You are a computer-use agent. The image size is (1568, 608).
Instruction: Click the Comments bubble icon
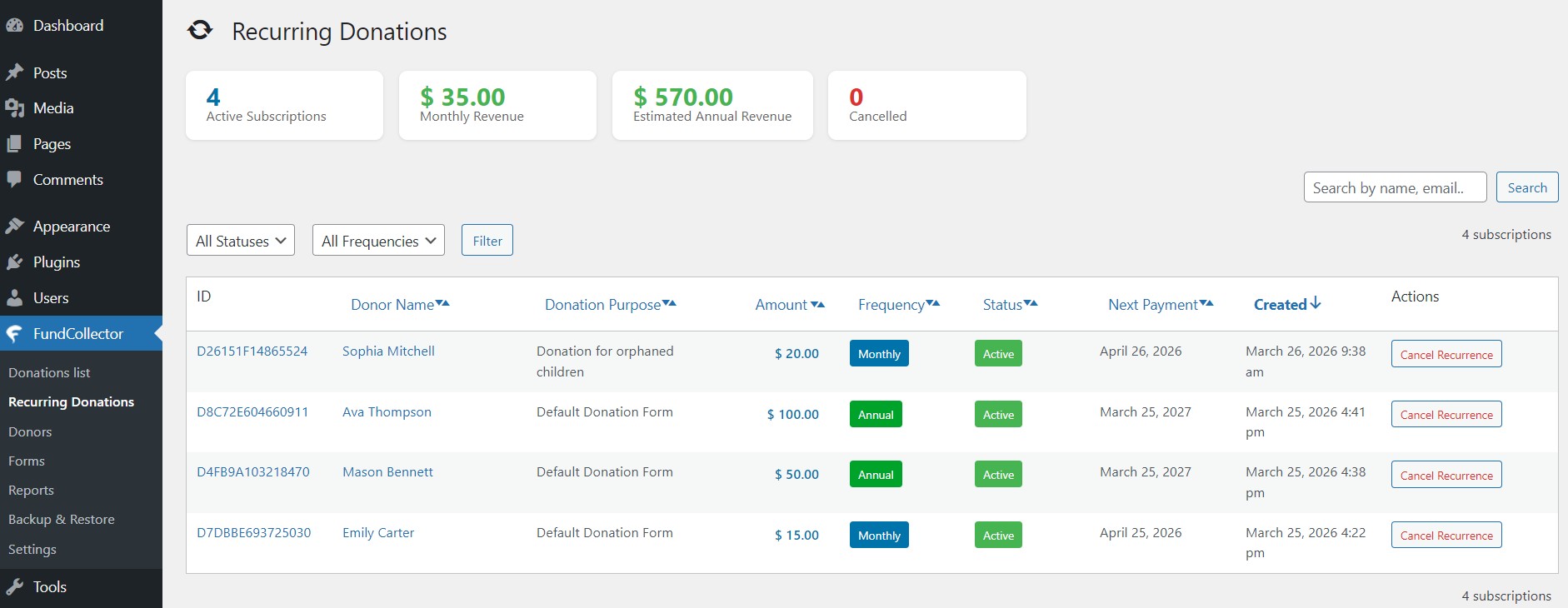[x=14, y=179]
